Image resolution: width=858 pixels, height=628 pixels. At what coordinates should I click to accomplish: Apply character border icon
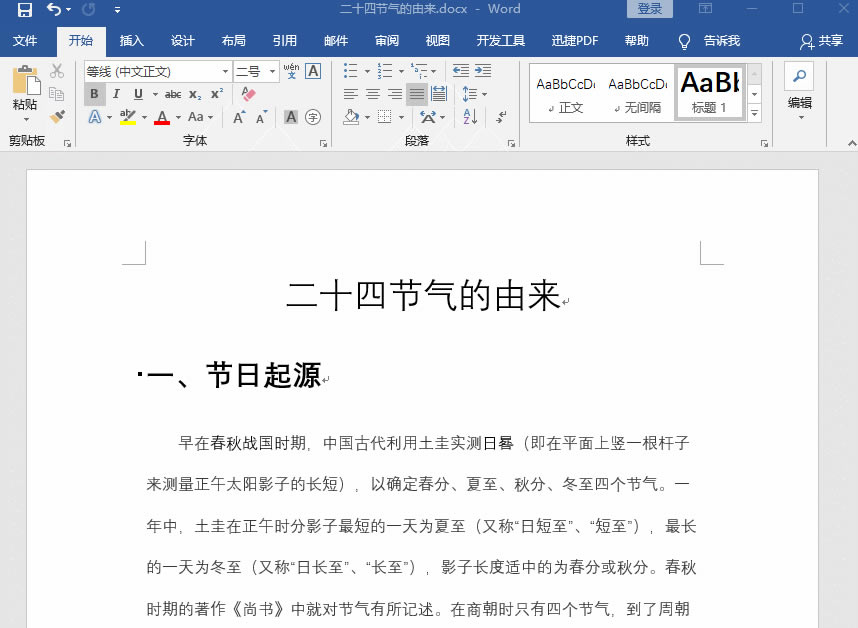click(313, 71)
